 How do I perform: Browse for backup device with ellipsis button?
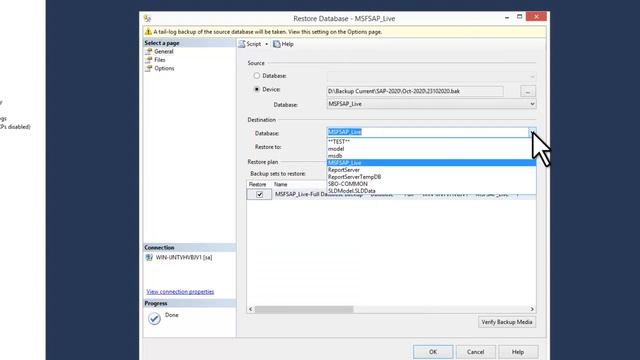(x=528, y=91)
